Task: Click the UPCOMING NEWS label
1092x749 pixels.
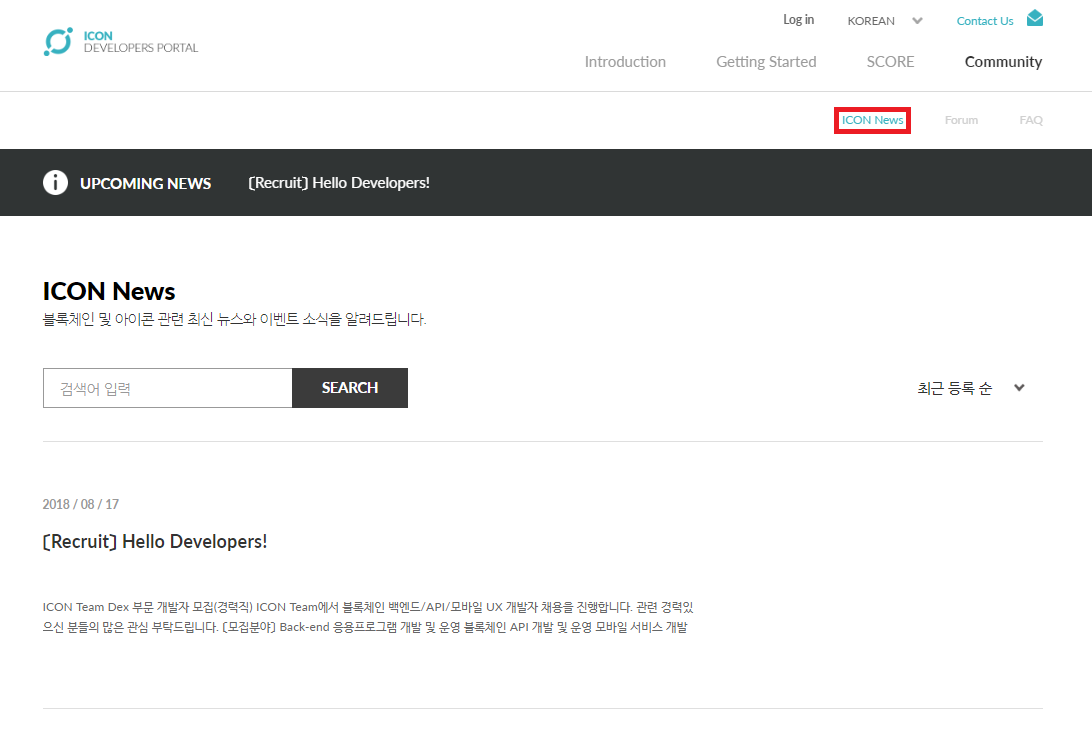Action: click(146, 183)
